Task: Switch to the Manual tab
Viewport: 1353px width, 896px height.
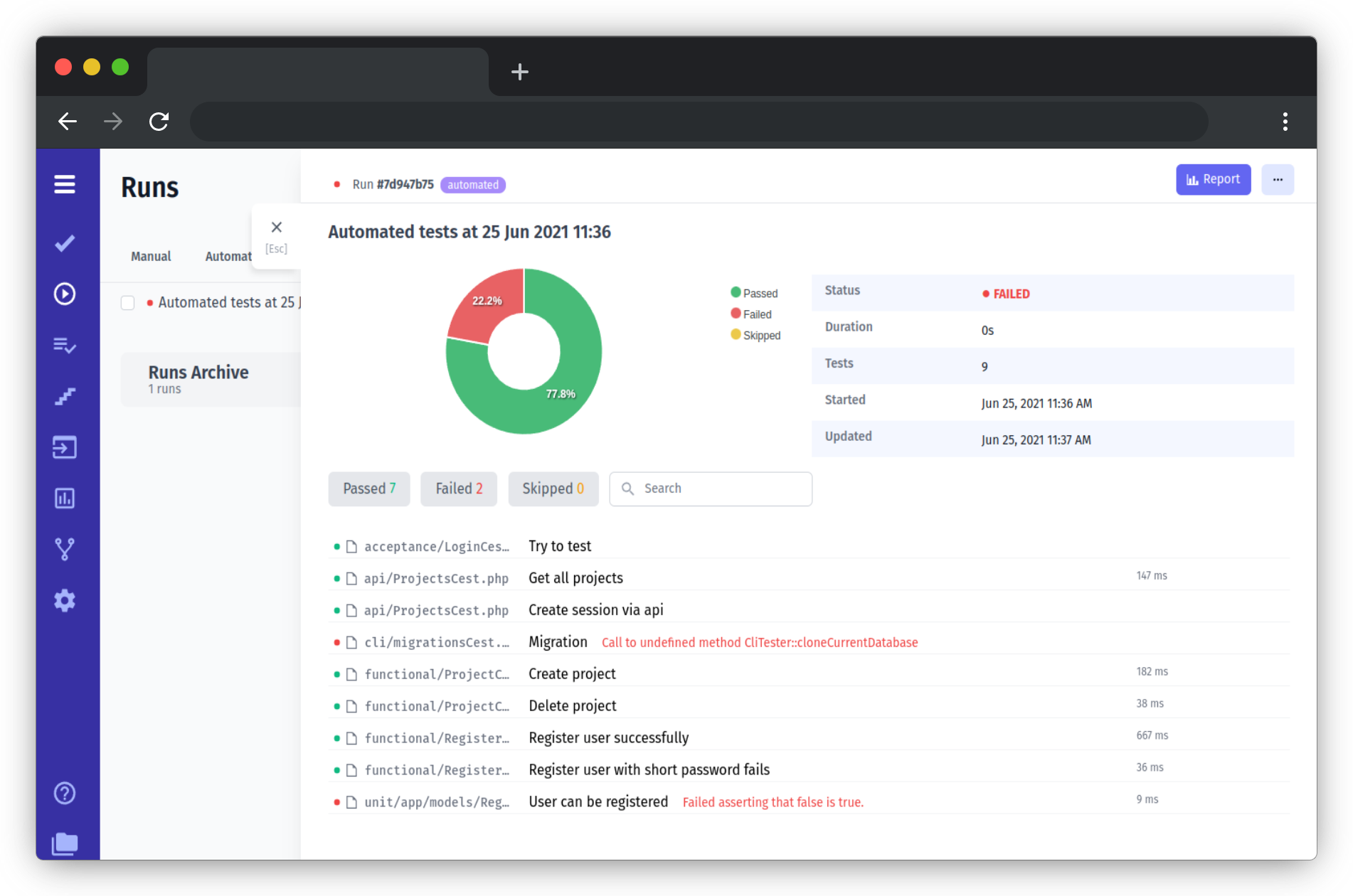Action: point(151,256)
